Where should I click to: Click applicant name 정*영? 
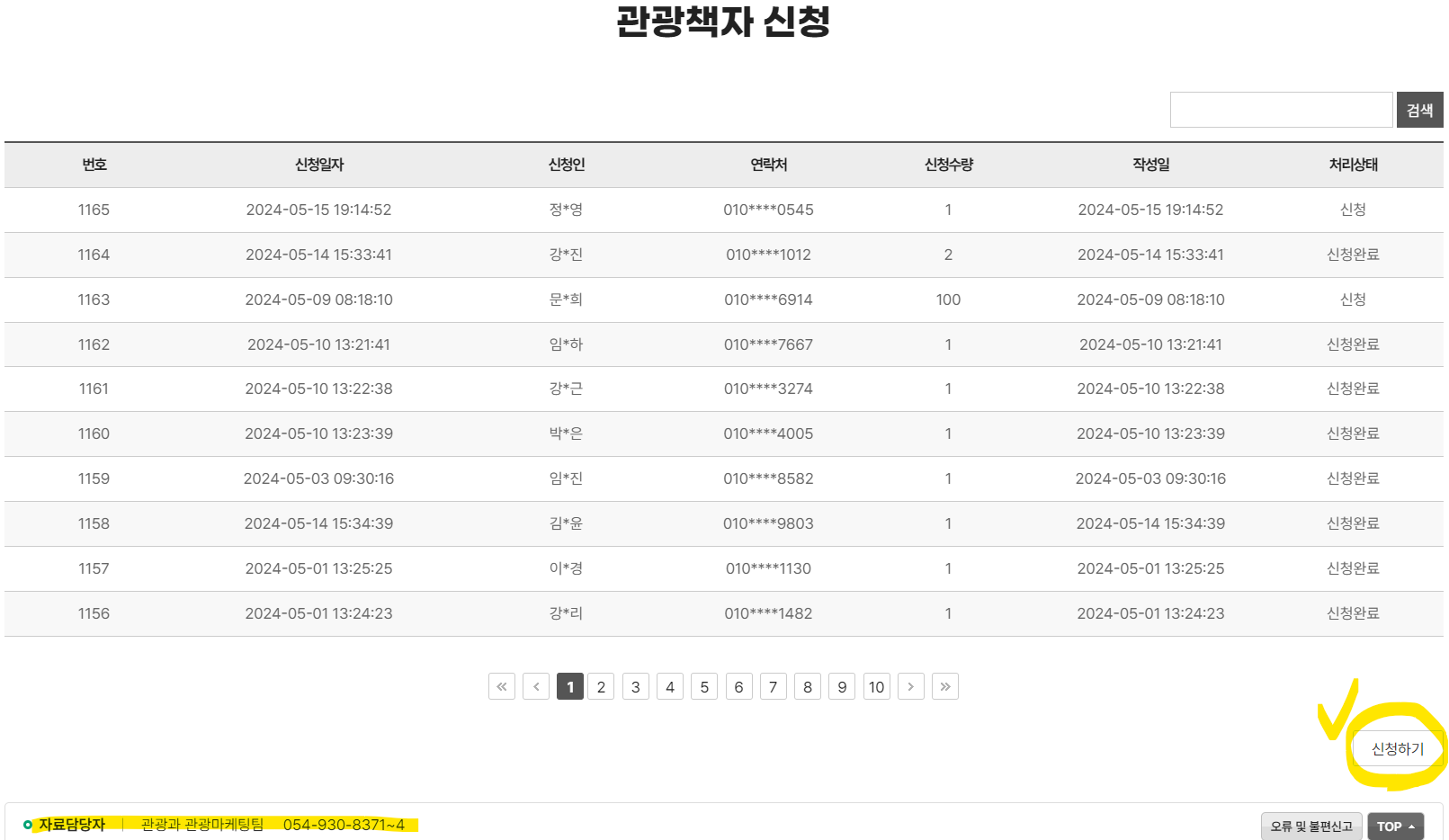click(x=567, y=210)
